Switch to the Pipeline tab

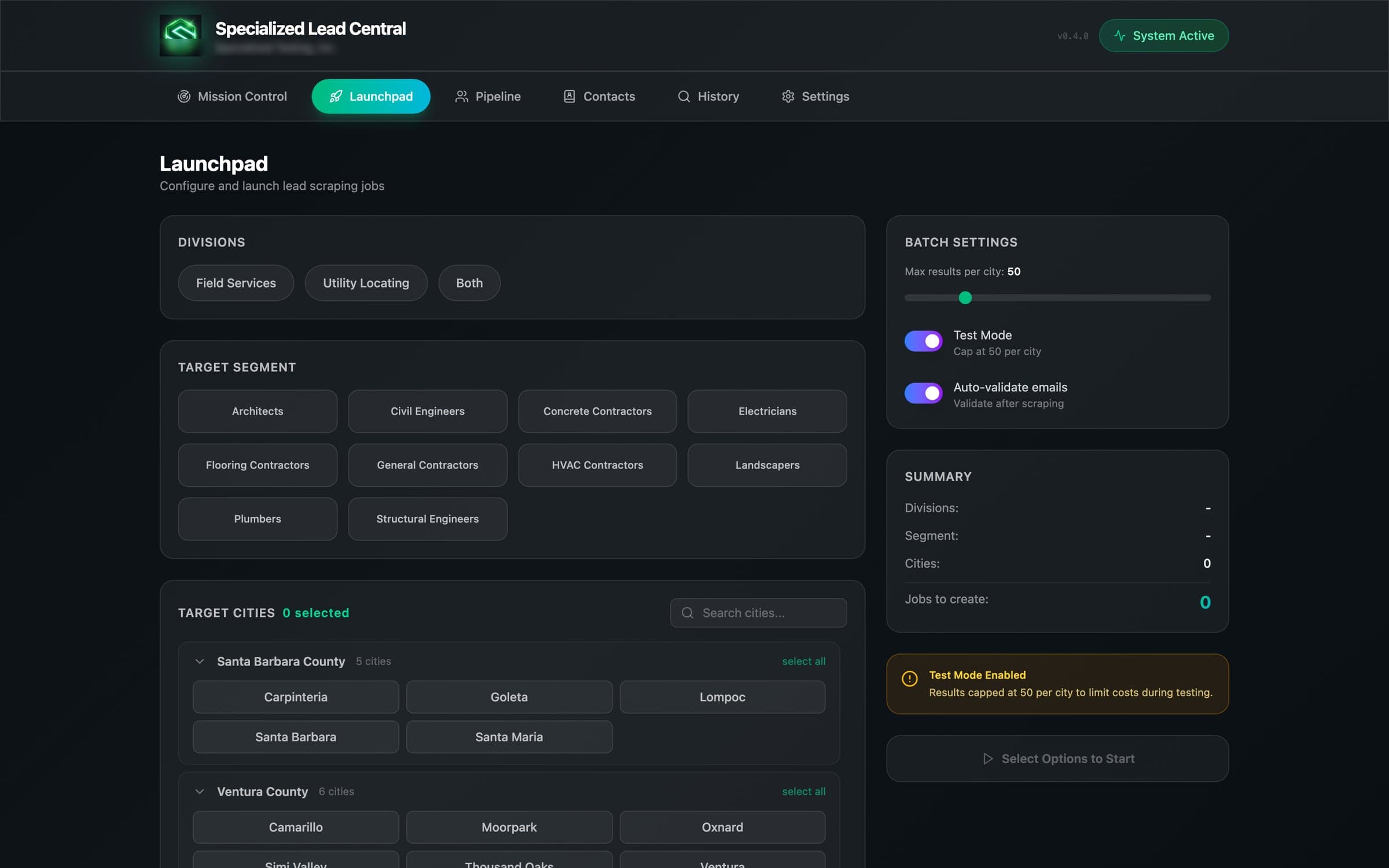tap(488, 96)
